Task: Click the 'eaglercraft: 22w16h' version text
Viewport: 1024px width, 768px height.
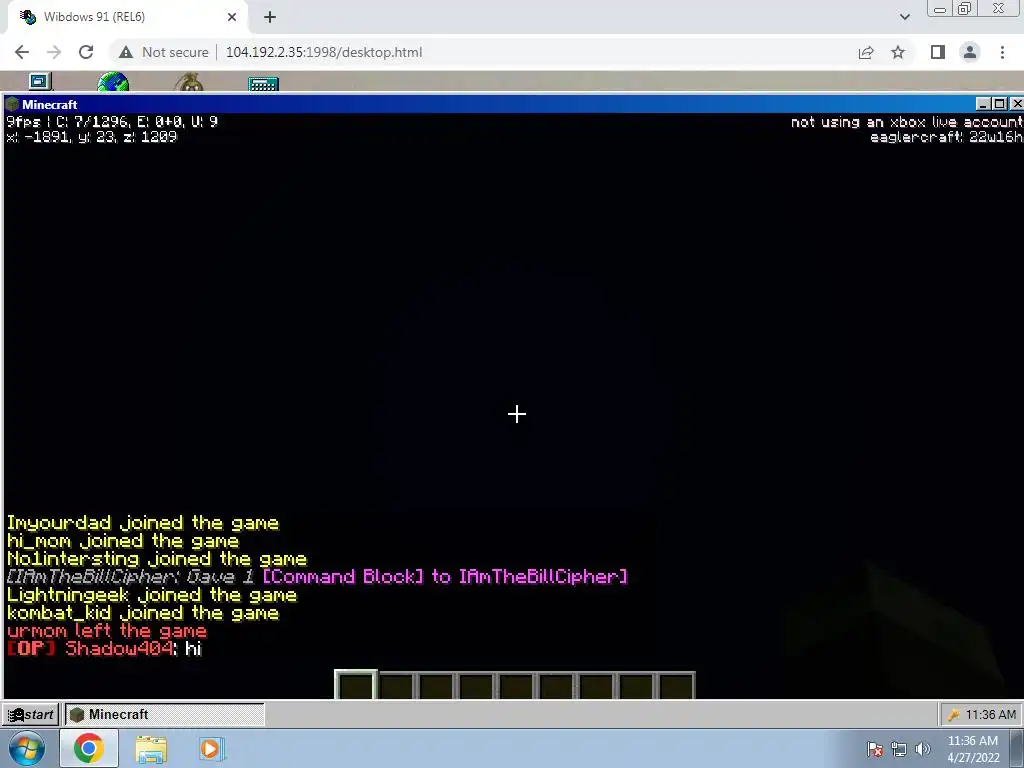Action: point(946,137)
